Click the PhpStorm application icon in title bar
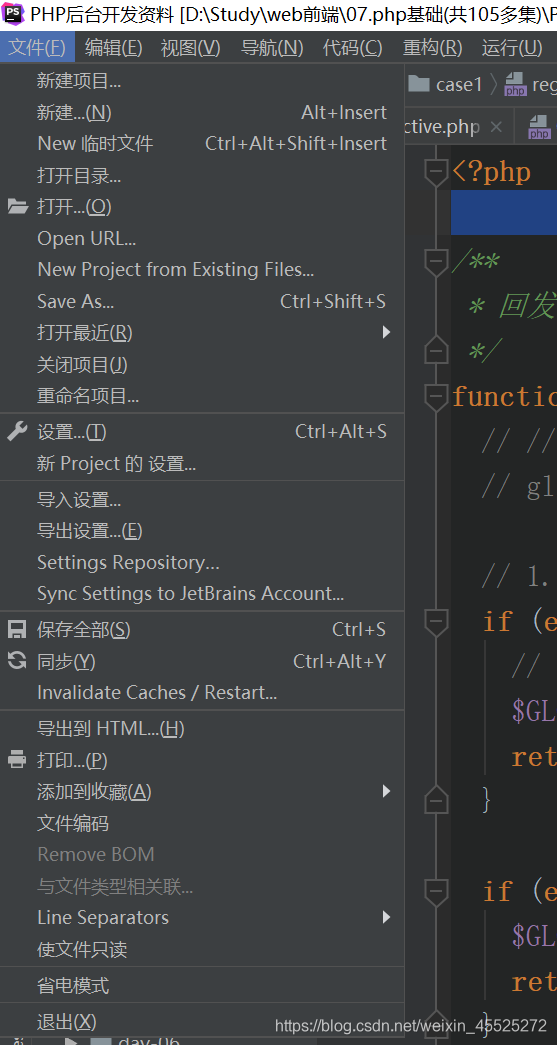This screenshot has width=557, height=1045. click(x=13, y=13)
